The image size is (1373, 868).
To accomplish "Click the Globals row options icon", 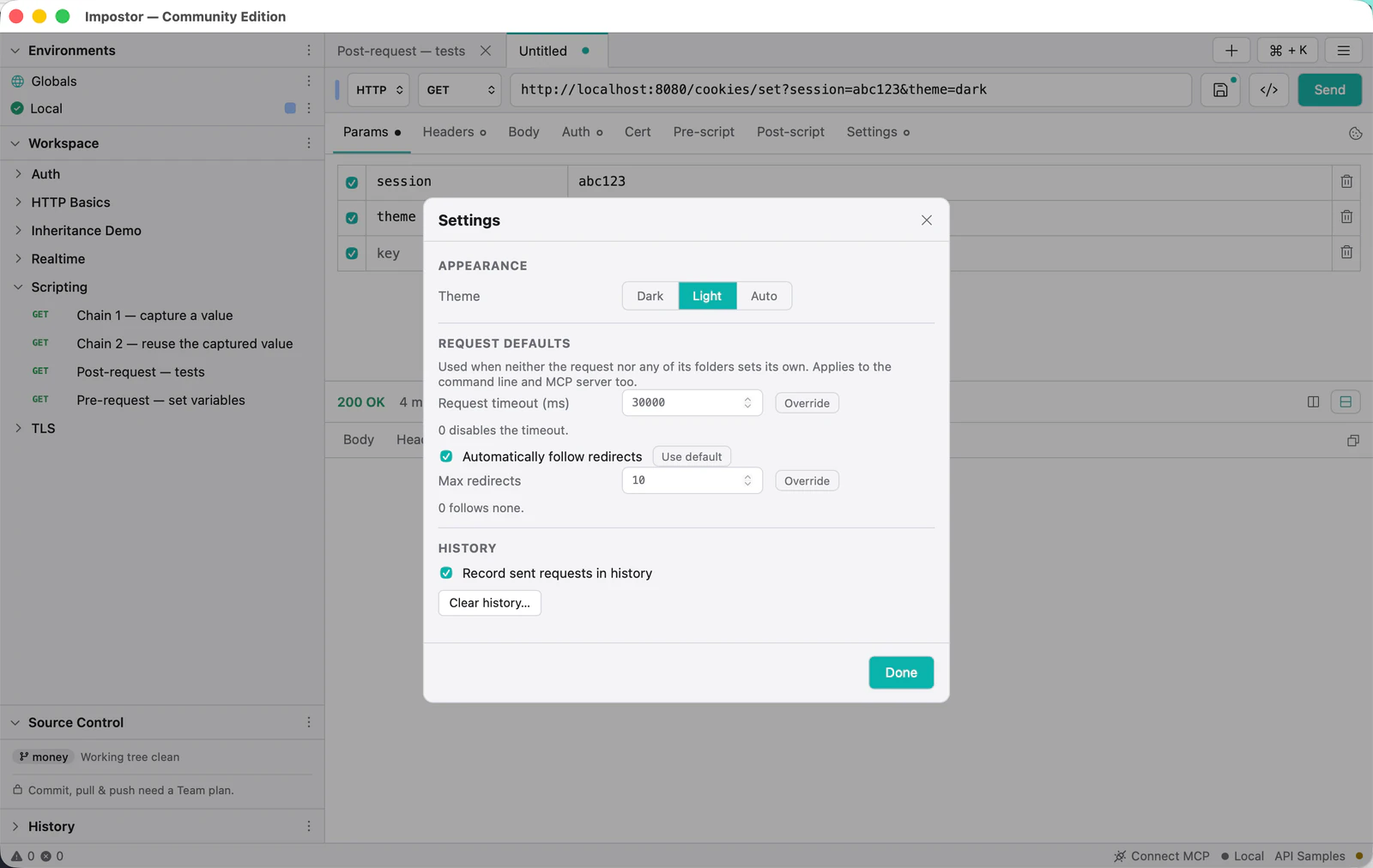I will pyautogui.click(x=309, y=81).
